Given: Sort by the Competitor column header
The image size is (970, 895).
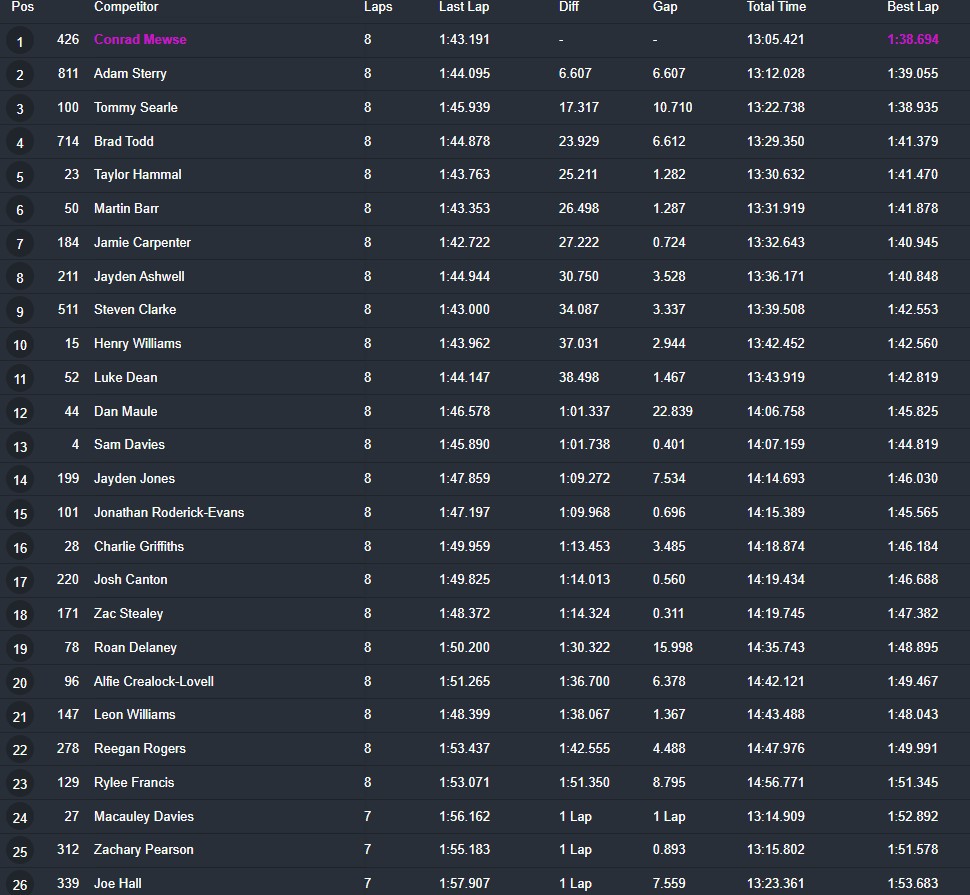Looking at the screenshot, I should click(126, 7).
